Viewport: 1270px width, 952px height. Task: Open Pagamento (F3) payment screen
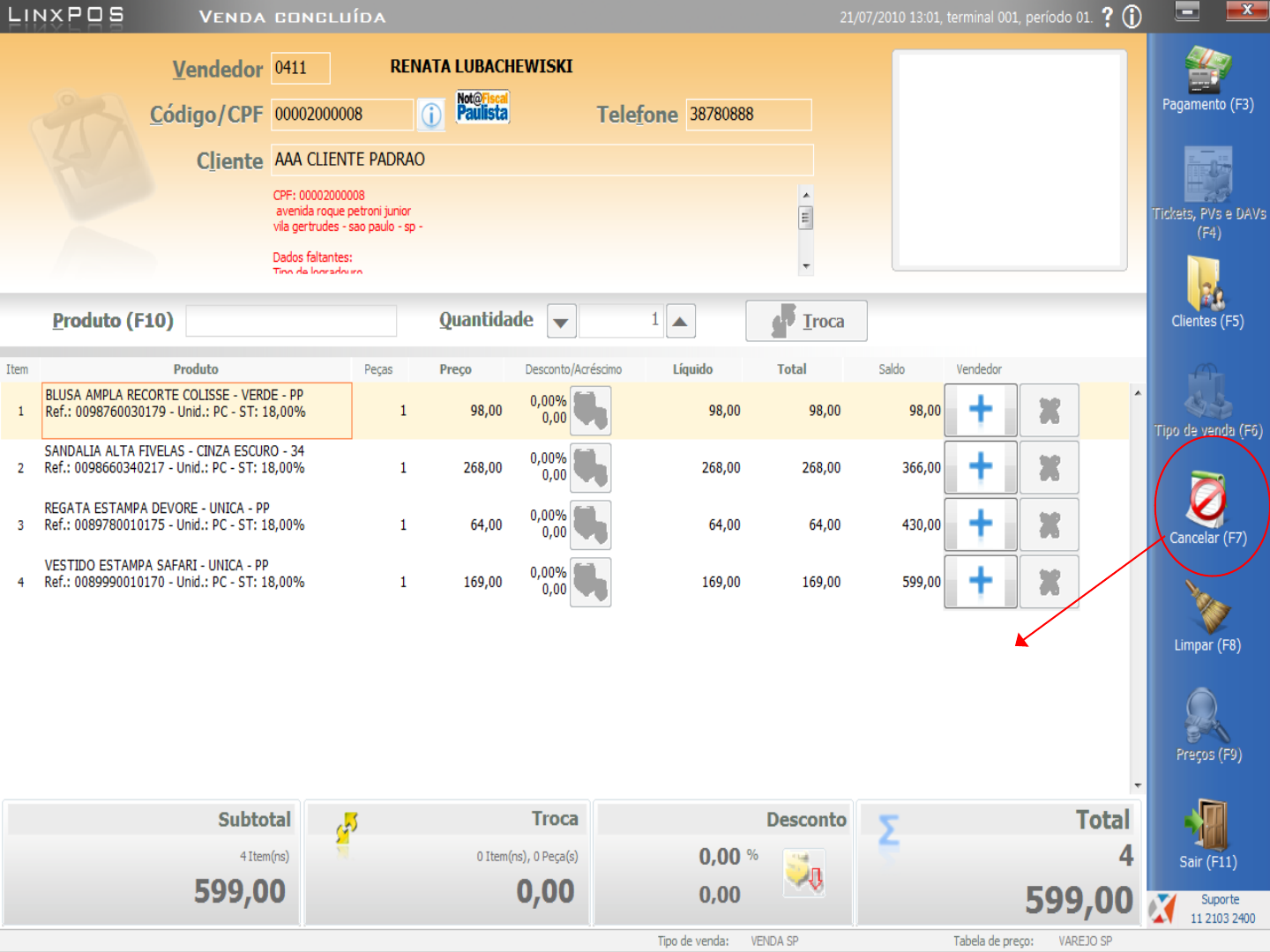(x=1207, y=79)
